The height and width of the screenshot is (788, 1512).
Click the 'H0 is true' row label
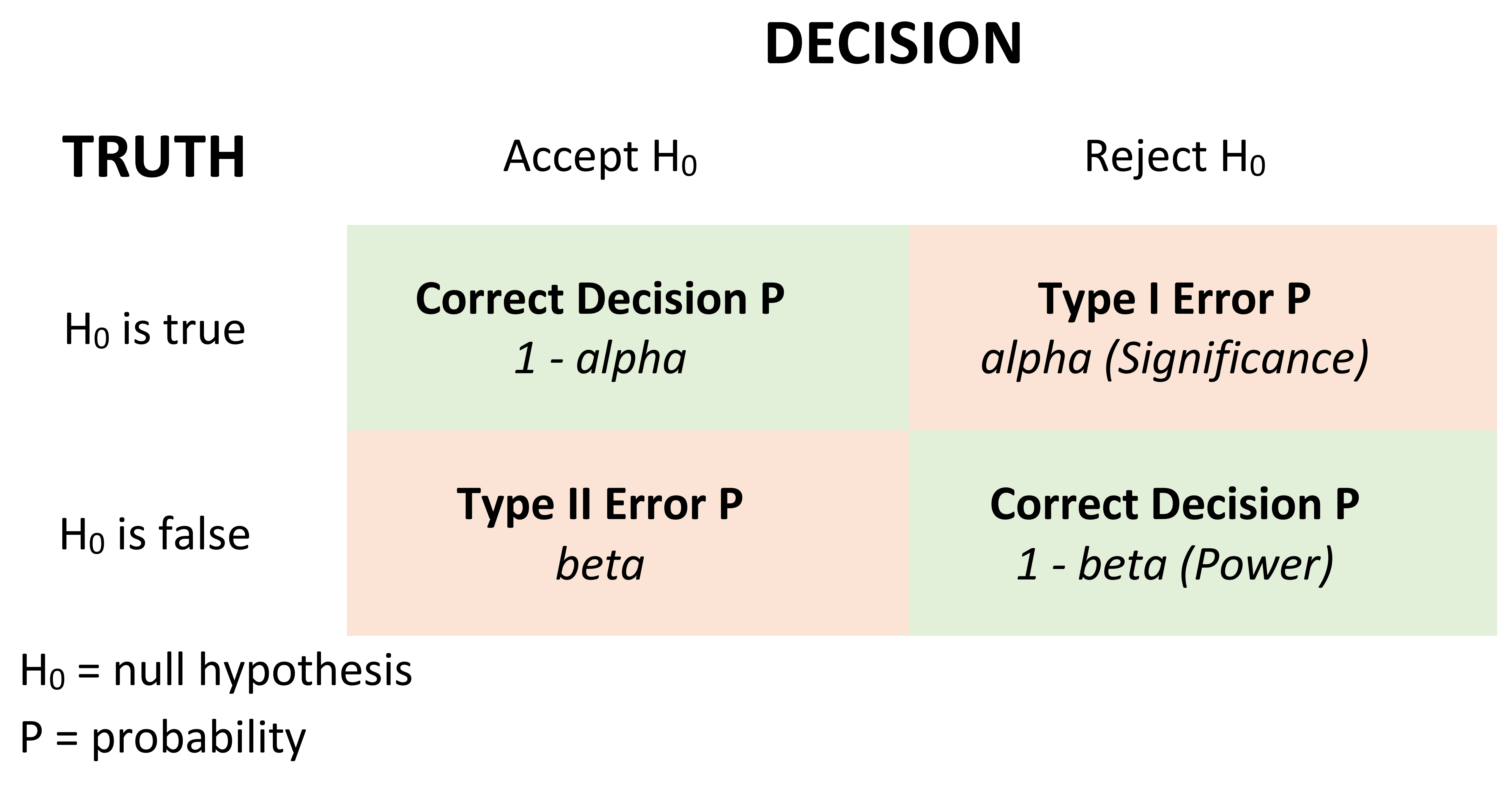pyautogui.click(x=154, y=330)
